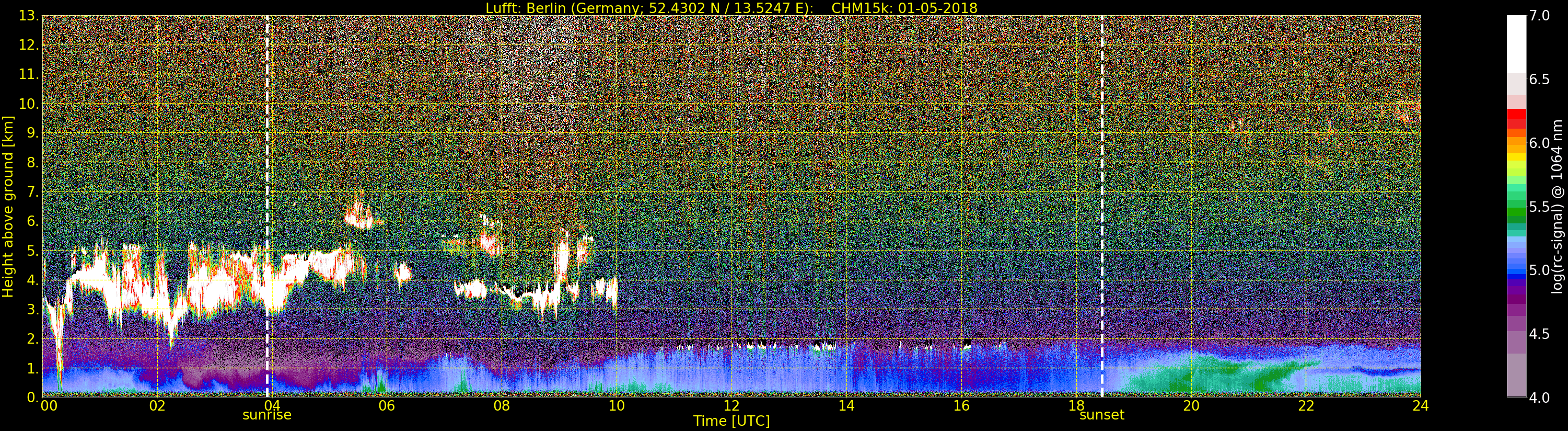This screenshot has width=1568, height=431.
Task: Click colorbar tick value '6.5'
Action: tap(1539, 80)
